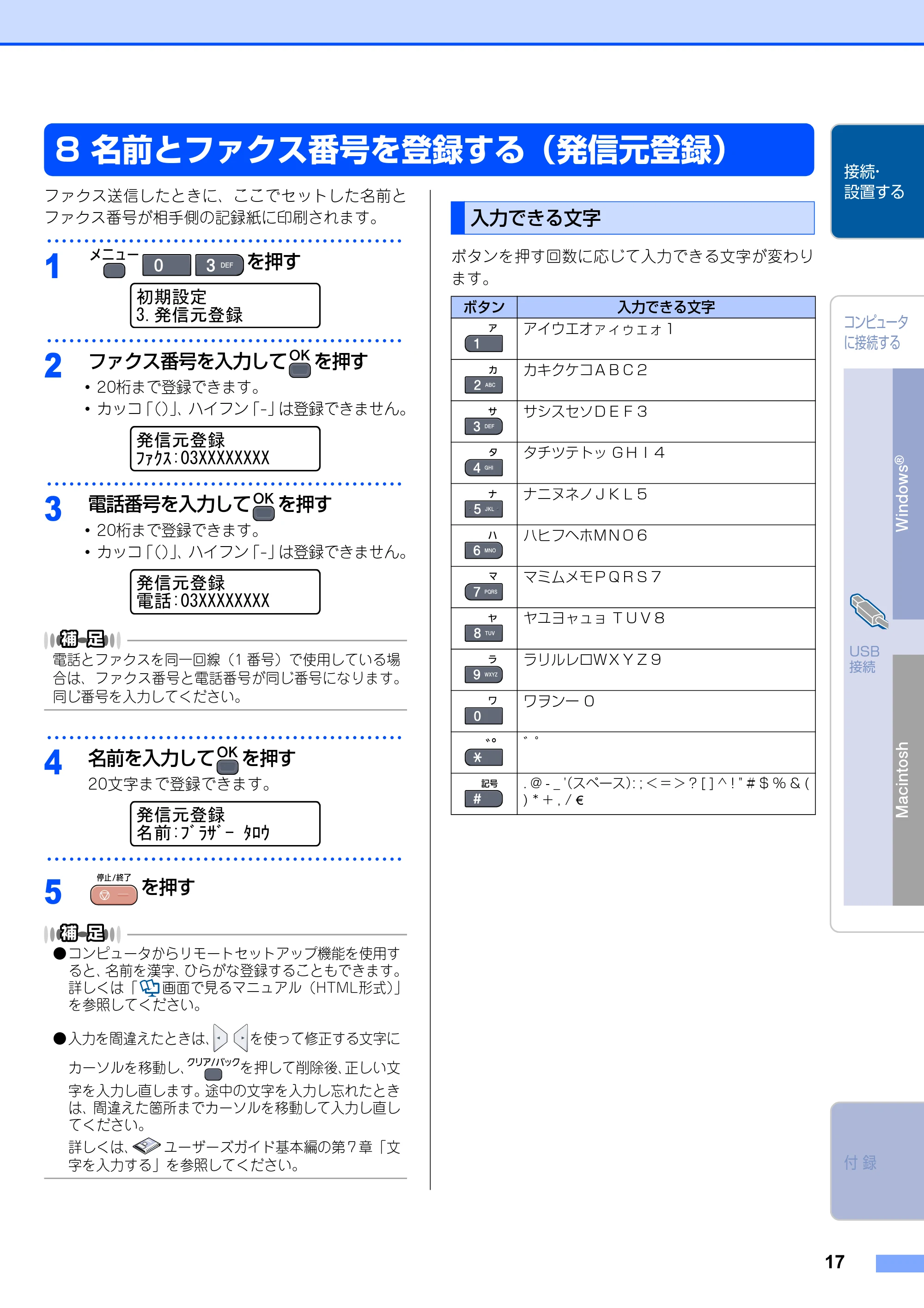Click the 電話:03XXXXXXXX LCD display
Screen dimensions: 924x1308
click(225, 591)
